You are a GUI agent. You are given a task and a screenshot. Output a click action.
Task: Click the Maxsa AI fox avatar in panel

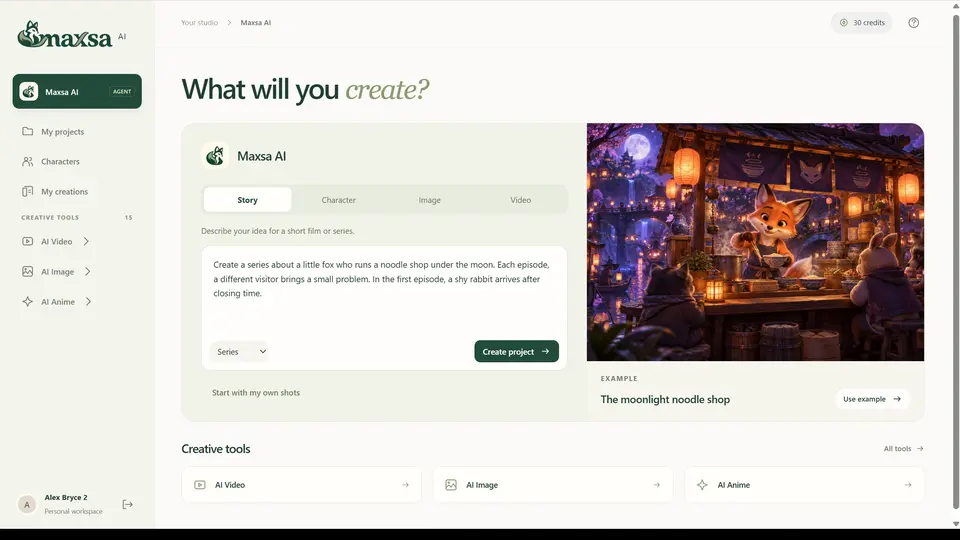[x=215, y=156]
